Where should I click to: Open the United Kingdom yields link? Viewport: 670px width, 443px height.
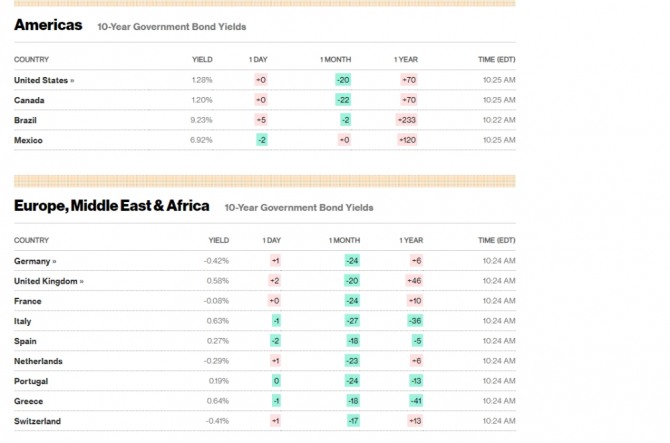point(48,281)
